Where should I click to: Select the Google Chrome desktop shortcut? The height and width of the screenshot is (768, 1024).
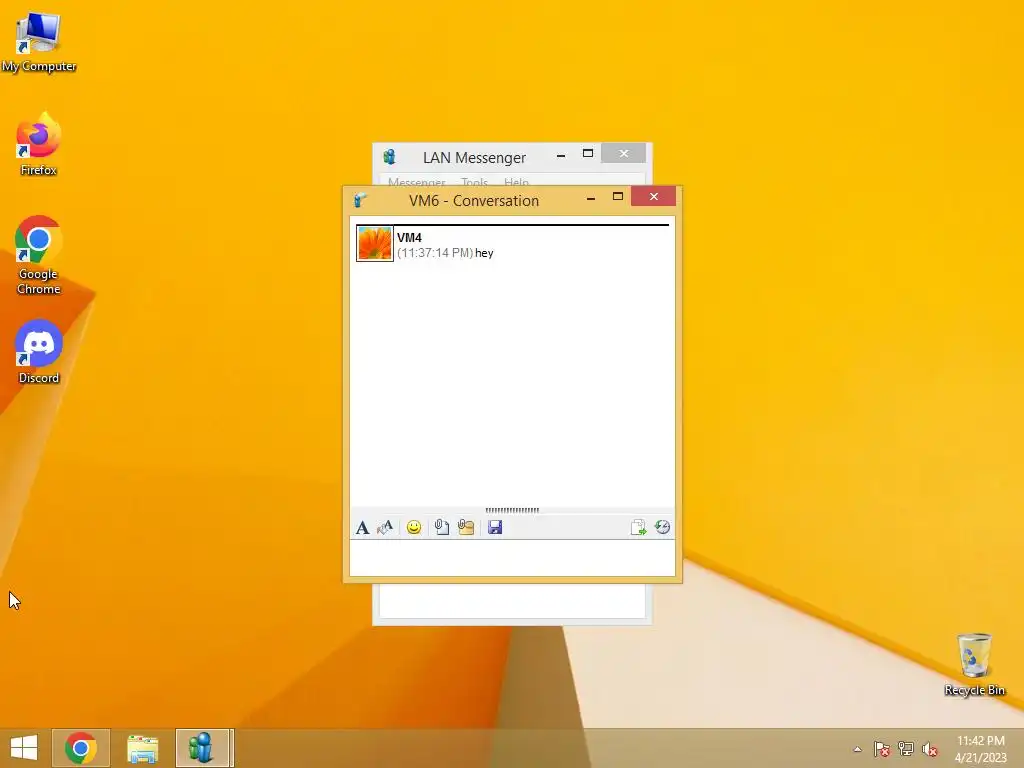[39, 255]
